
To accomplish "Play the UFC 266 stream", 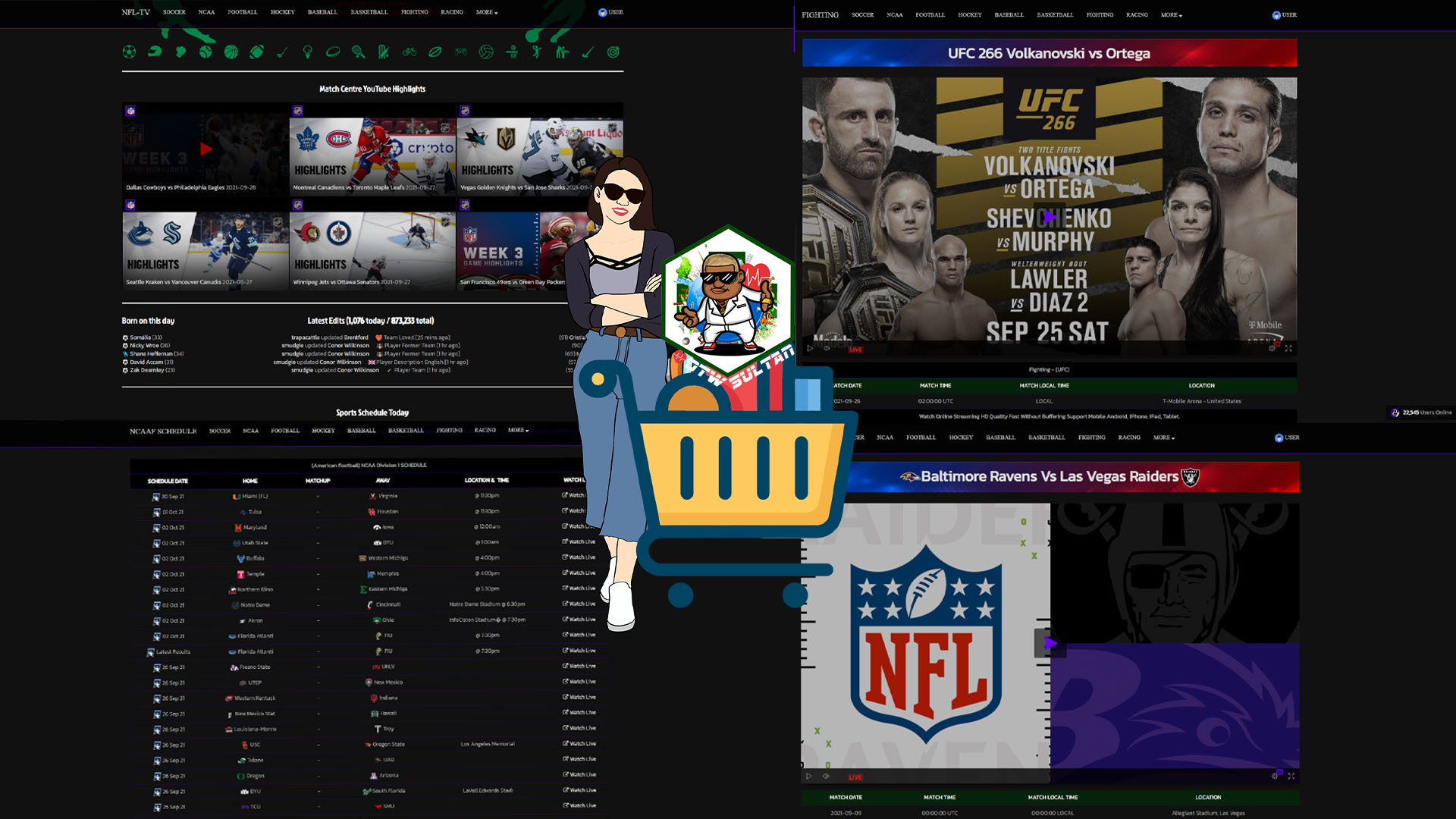I will point(1050,217).
